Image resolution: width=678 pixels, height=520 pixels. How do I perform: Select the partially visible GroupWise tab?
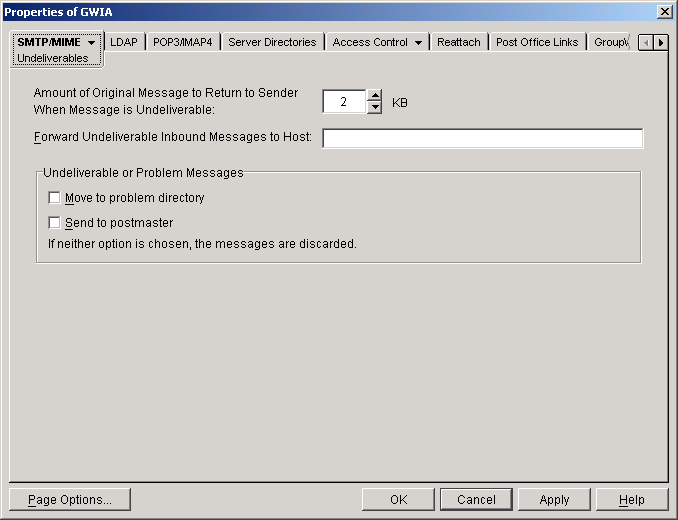pos(611,42)
